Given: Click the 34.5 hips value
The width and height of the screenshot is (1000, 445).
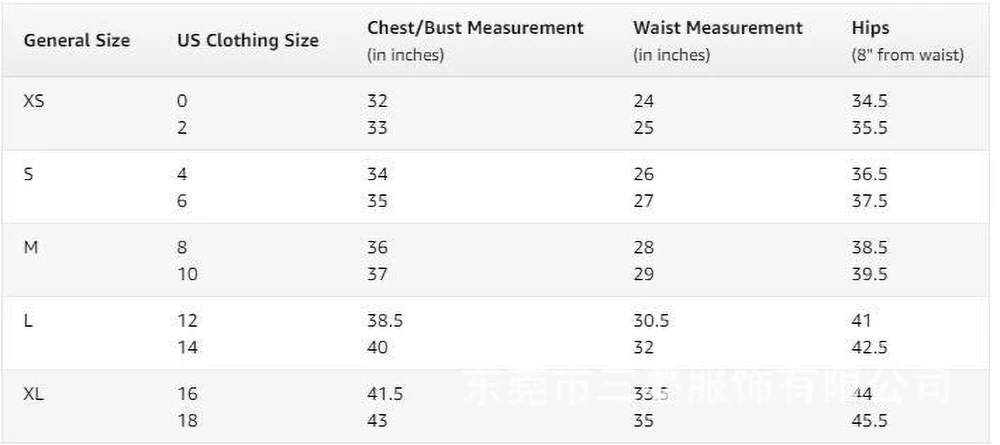Looking at the screenshot, I should tap(869, 101).
